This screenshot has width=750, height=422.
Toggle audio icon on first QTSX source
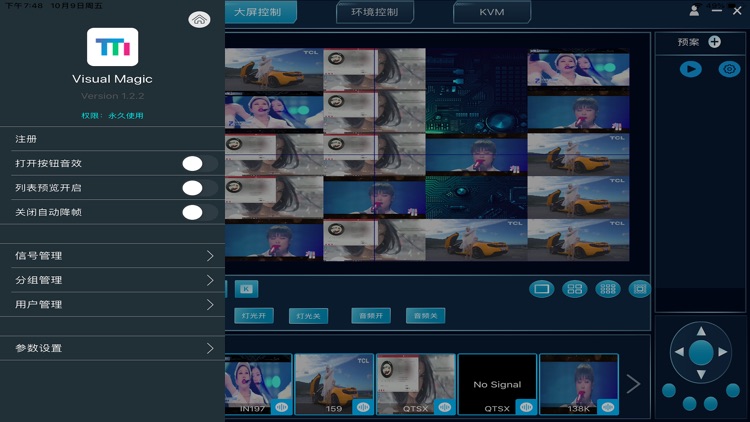tap(444, 407)
